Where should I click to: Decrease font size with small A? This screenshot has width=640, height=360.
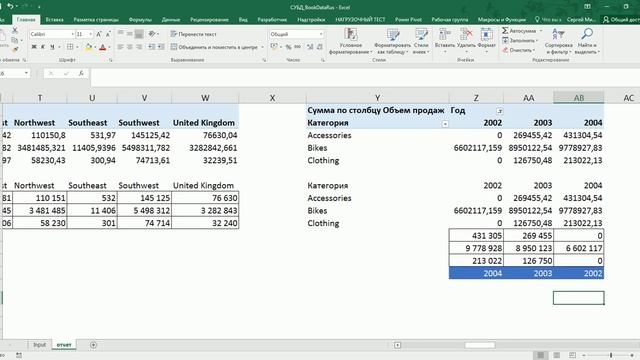click(x=108, y=34)
